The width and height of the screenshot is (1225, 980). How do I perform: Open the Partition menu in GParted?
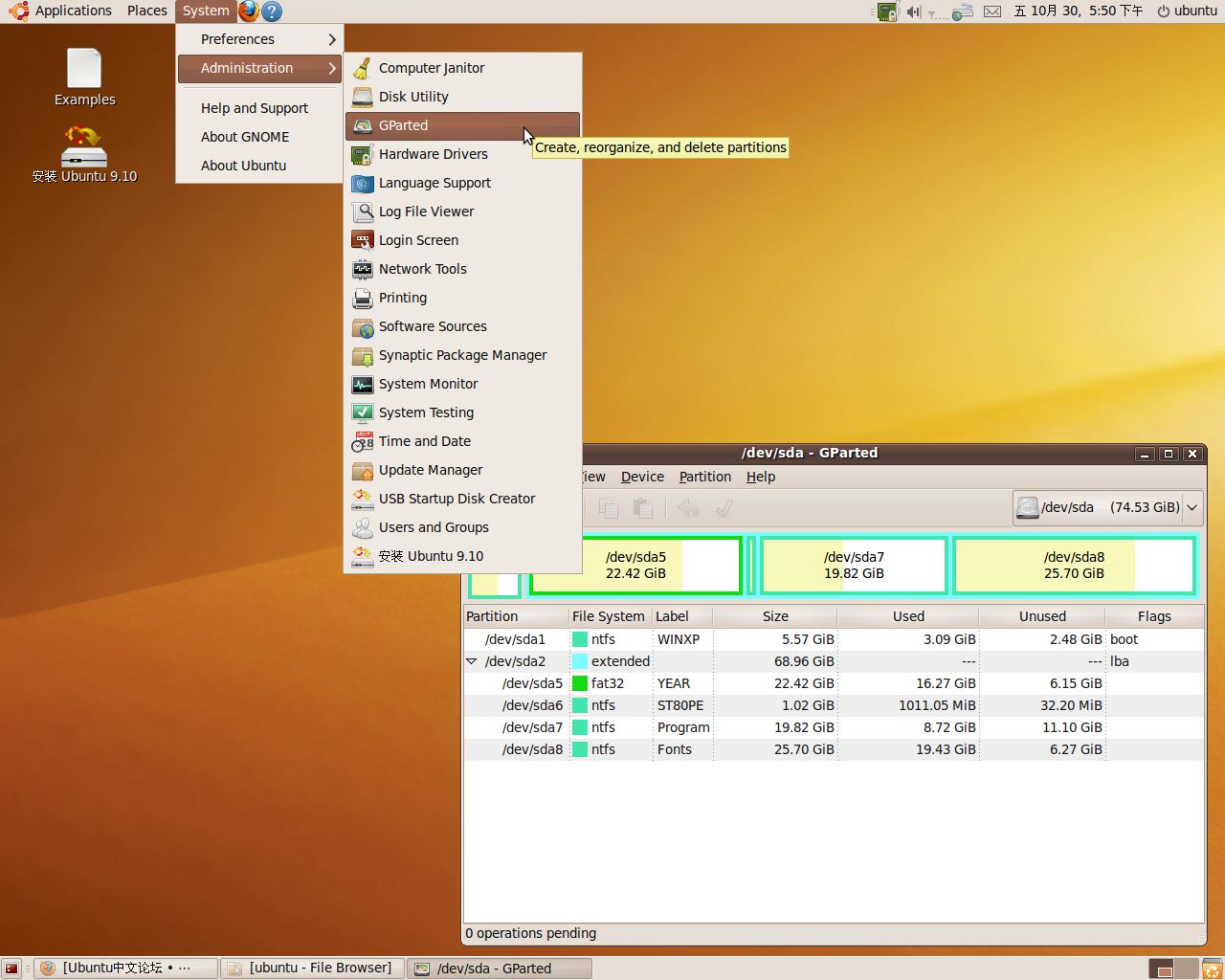705,477
